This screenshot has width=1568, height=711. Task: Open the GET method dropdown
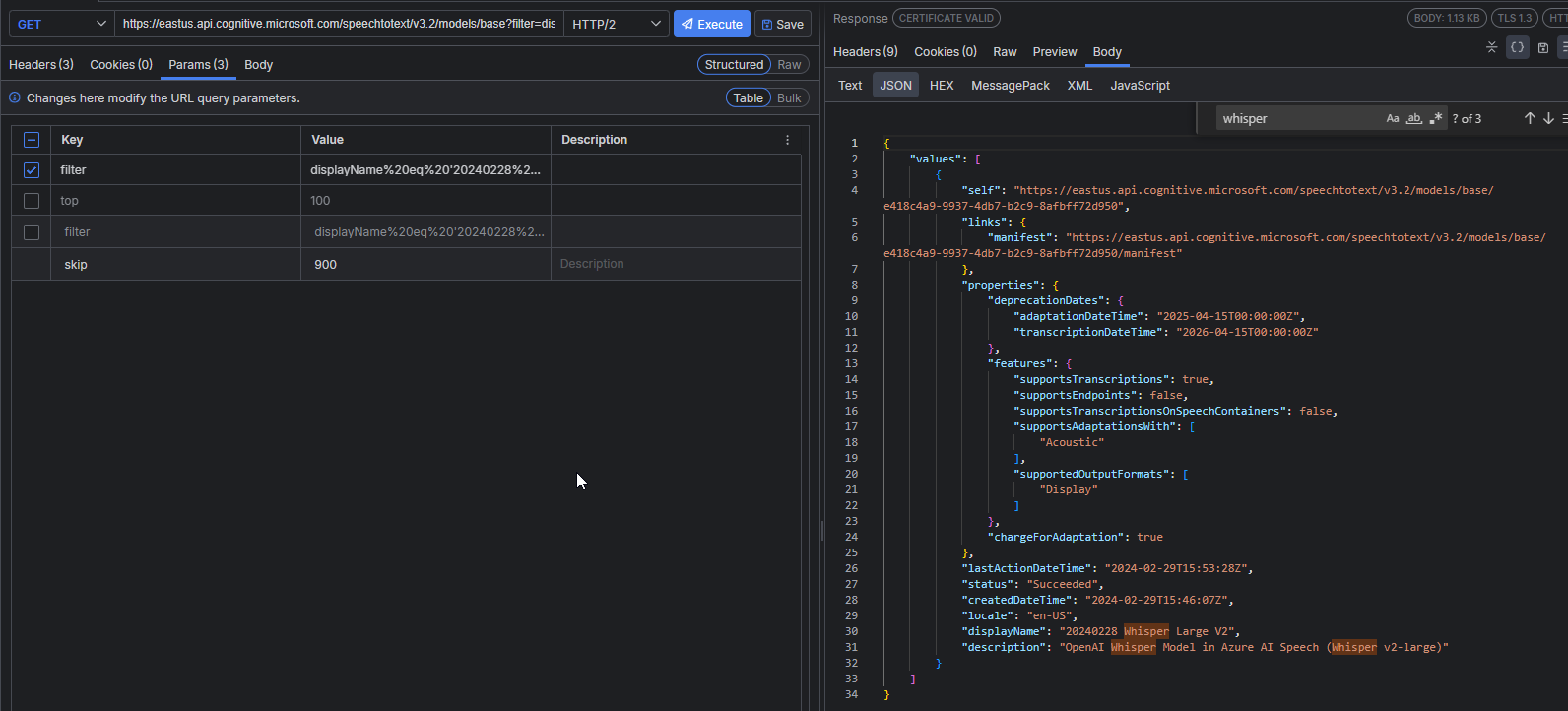61,24
